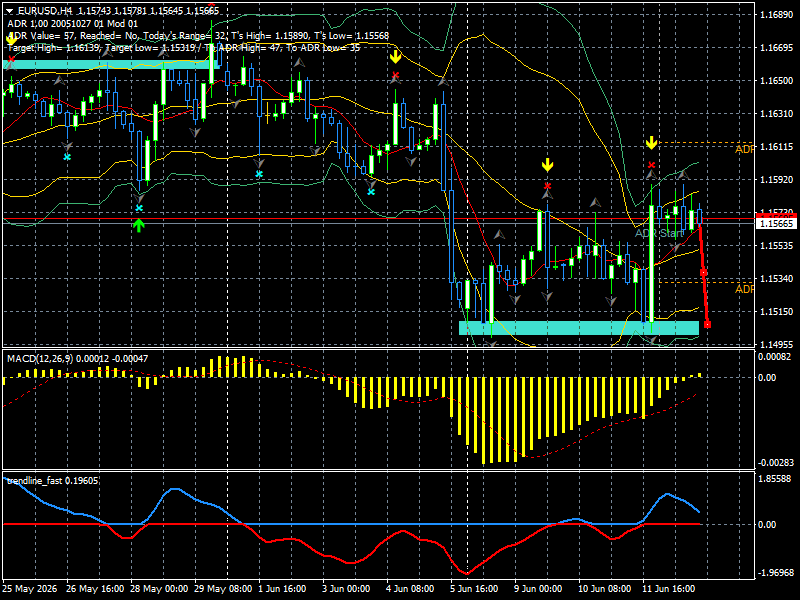Click the trendline_fast 0.19605 indicator label
The image size is (800, 600).
pos(53,481)
